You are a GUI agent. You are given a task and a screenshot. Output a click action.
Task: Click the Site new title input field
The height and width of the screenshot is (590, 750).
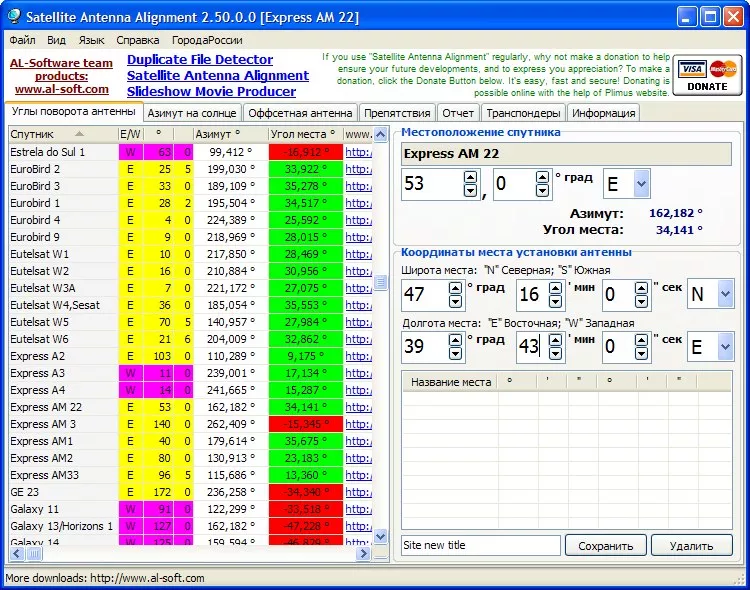480,546
